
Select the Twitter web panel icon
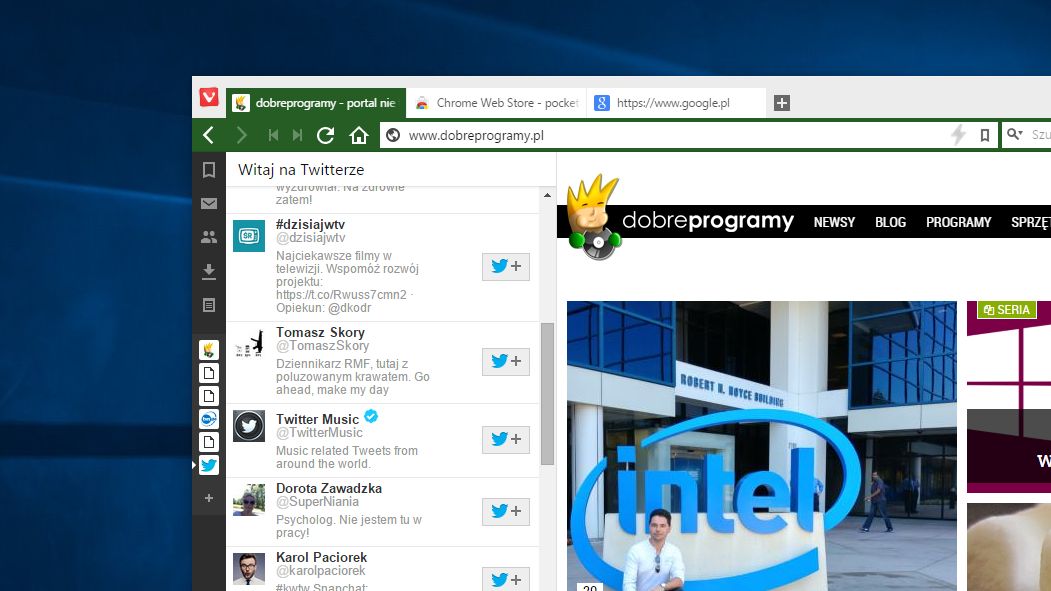click(x=209, y=464)
